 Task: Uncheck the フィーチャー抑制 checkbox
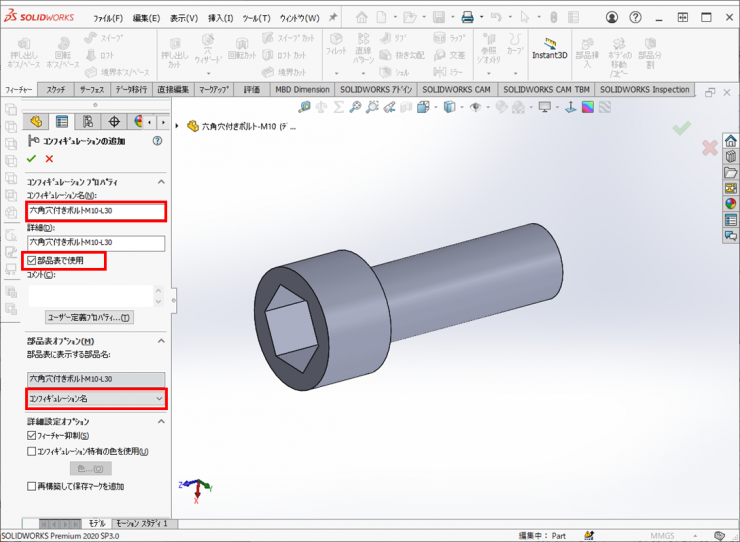(32, 436)
